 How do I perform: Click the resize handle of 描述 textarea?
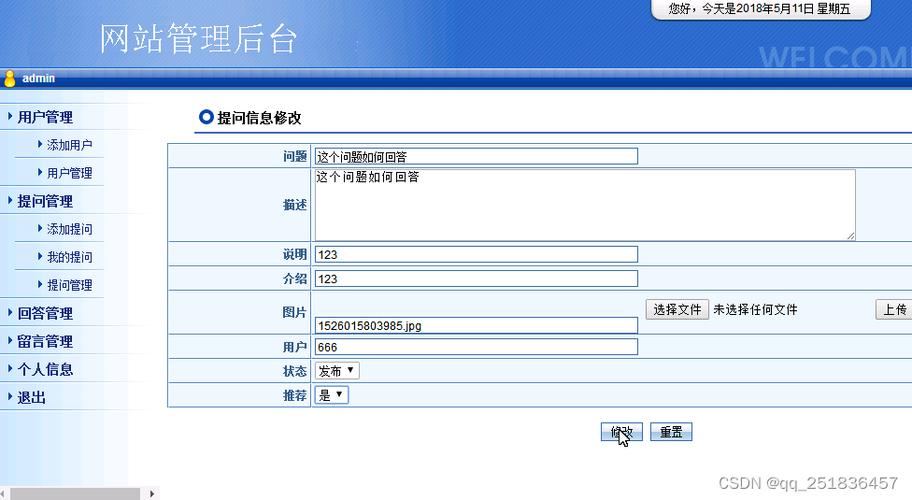click(x=851, y=235)
